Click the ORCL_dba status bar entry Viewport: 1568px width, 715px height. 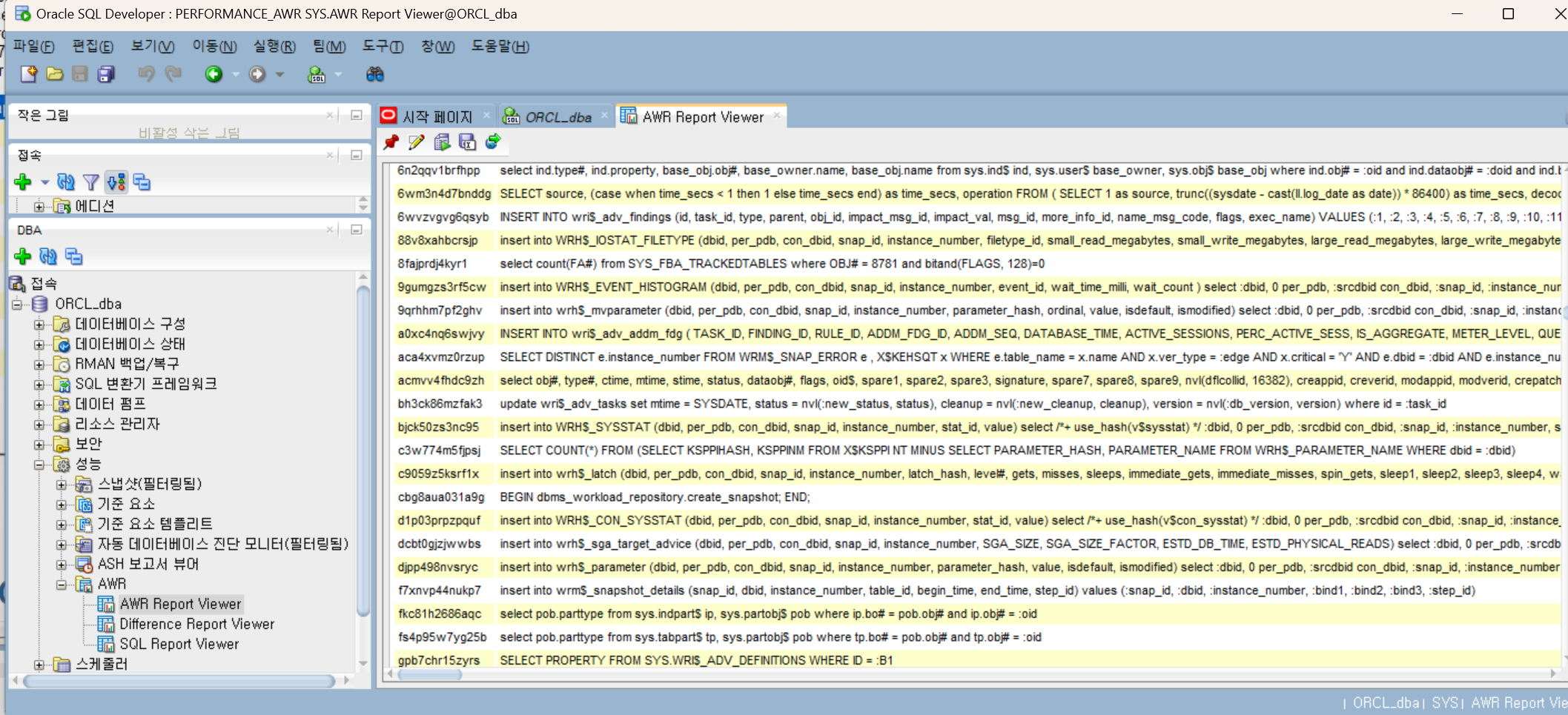click(x=1386, y=702)
